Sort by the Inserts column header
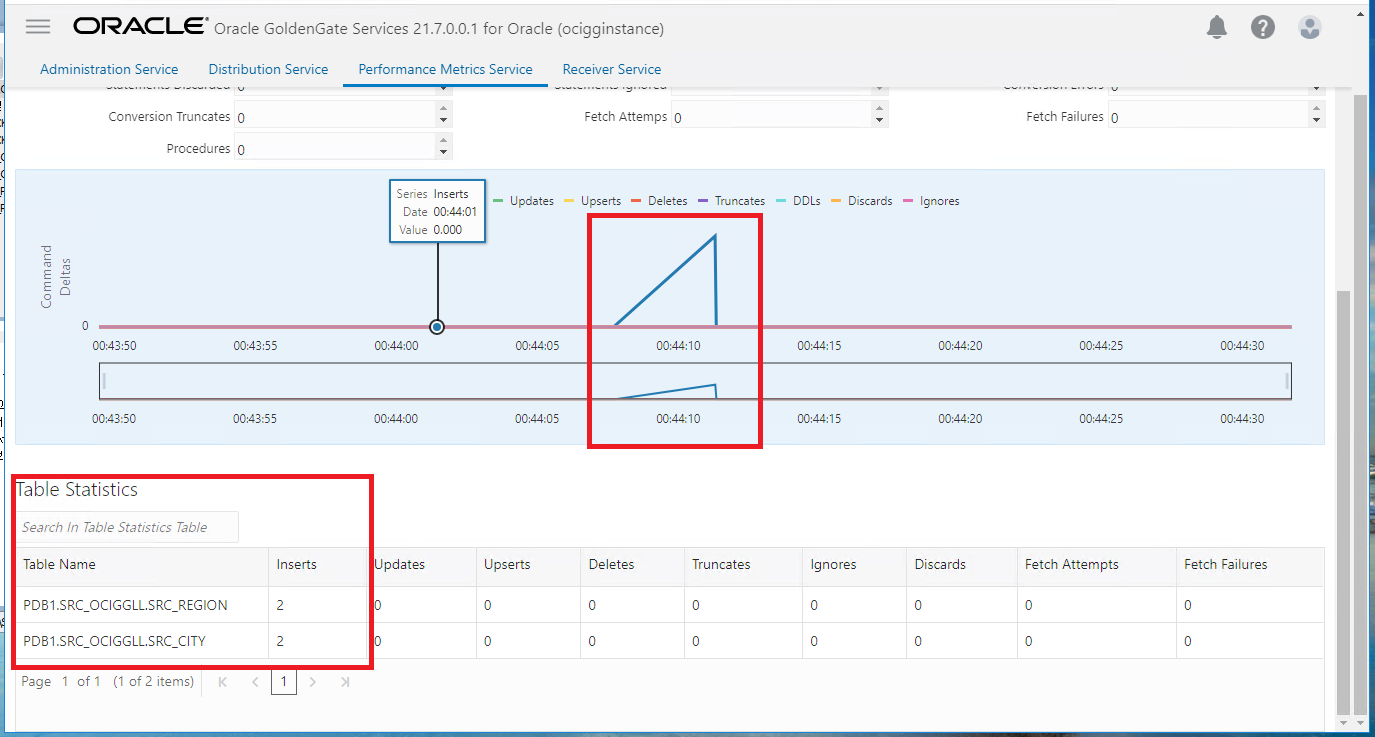1375x737 pixels. click(318, 565)
